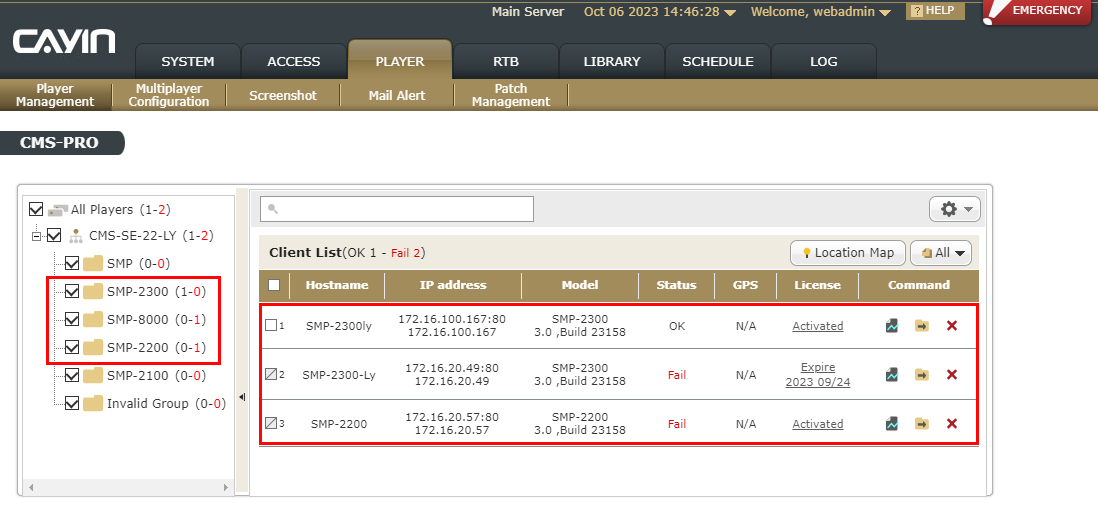Image resolution: width=1098 pixels, height=510 pixels.
Task: Click the SMP-8000 folder icon in tree
Action: pos(92,319)
